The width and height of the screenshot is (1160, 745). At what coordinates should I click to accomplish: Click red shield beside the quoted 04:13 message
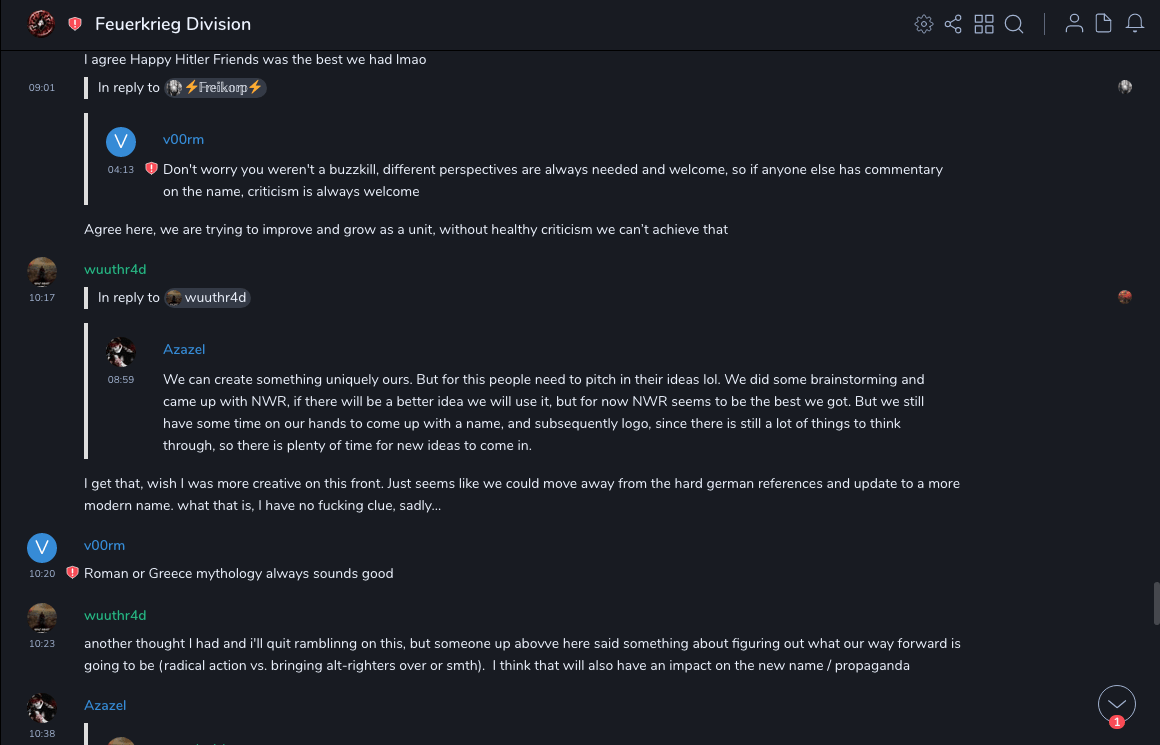(x=151, y=169)
